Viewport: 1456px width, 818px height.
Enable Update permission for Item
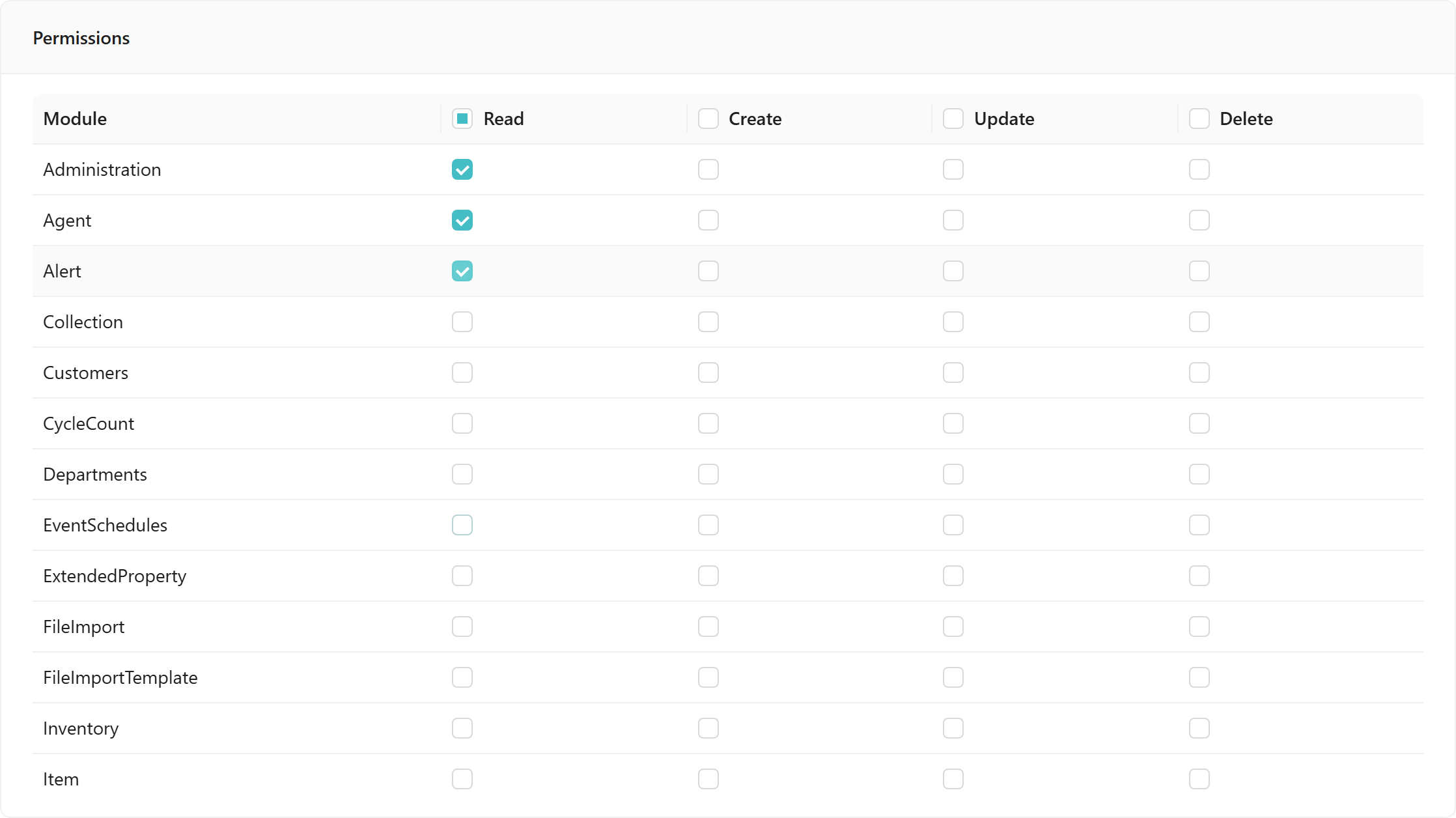point(953,779)
